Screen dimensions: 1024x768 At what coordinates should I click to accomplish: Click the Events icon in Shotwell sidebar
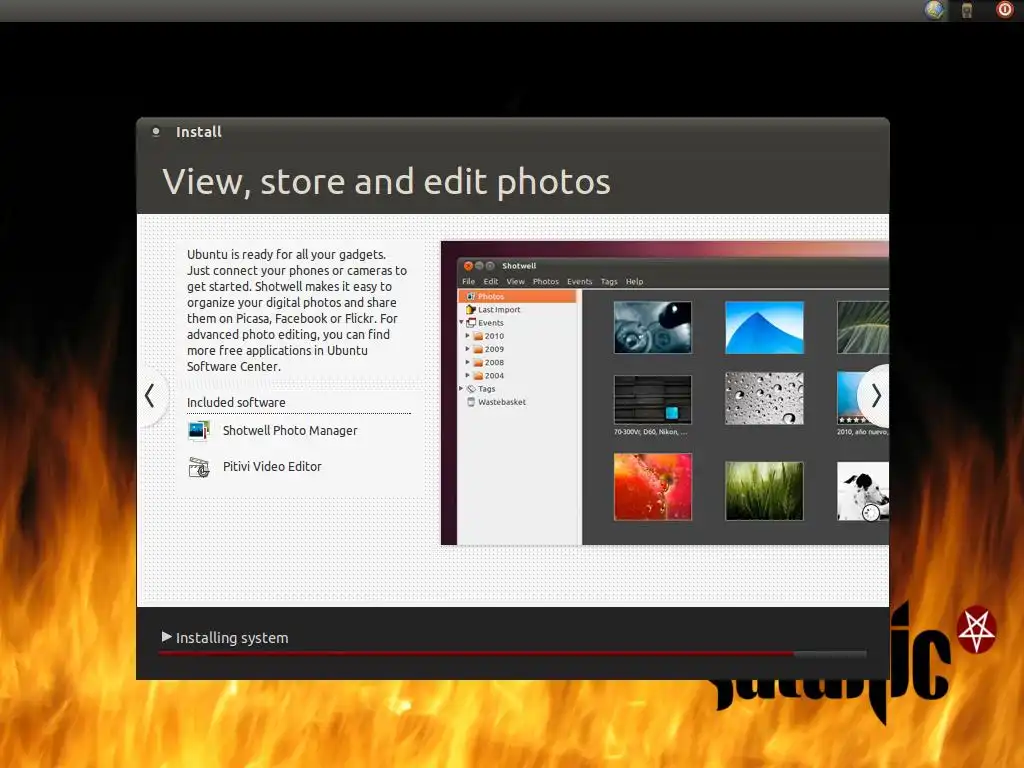(x=471, y=323)
